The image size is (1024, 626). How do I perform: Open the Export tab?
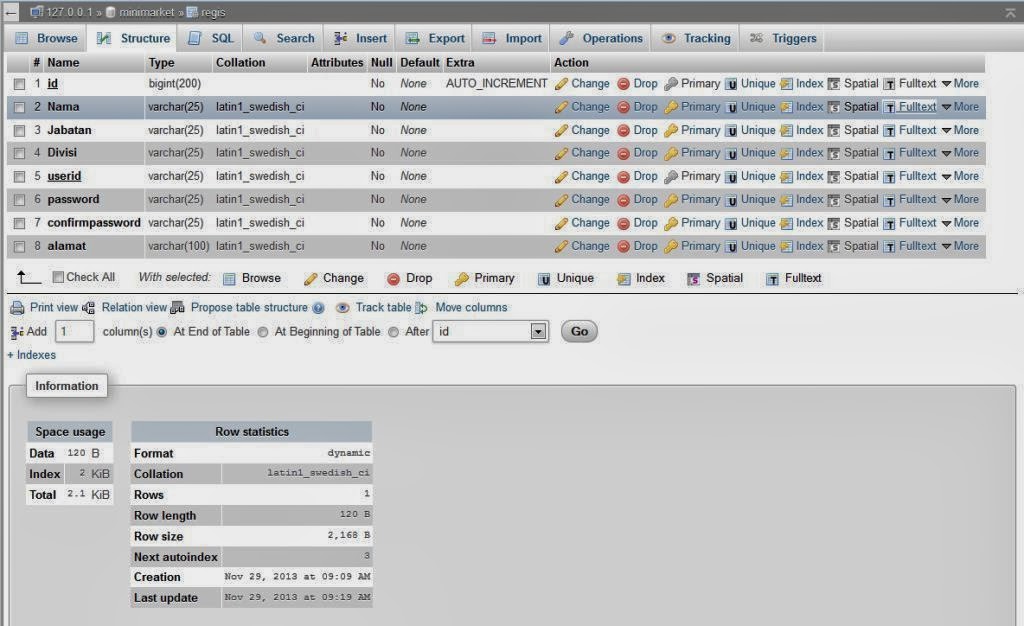435,39
